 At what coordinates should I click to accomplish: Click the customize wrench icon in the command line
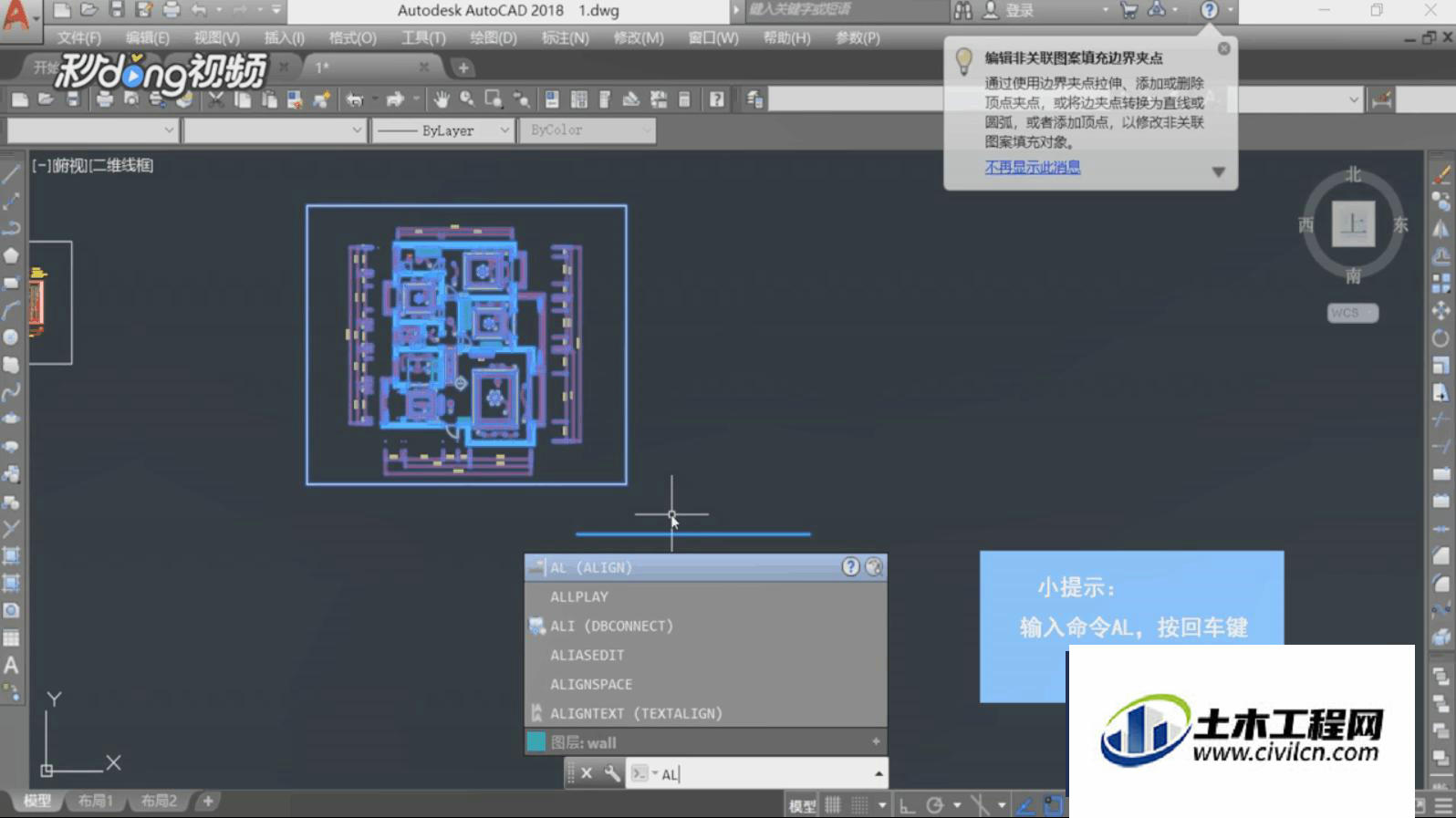tap(612, 773)
